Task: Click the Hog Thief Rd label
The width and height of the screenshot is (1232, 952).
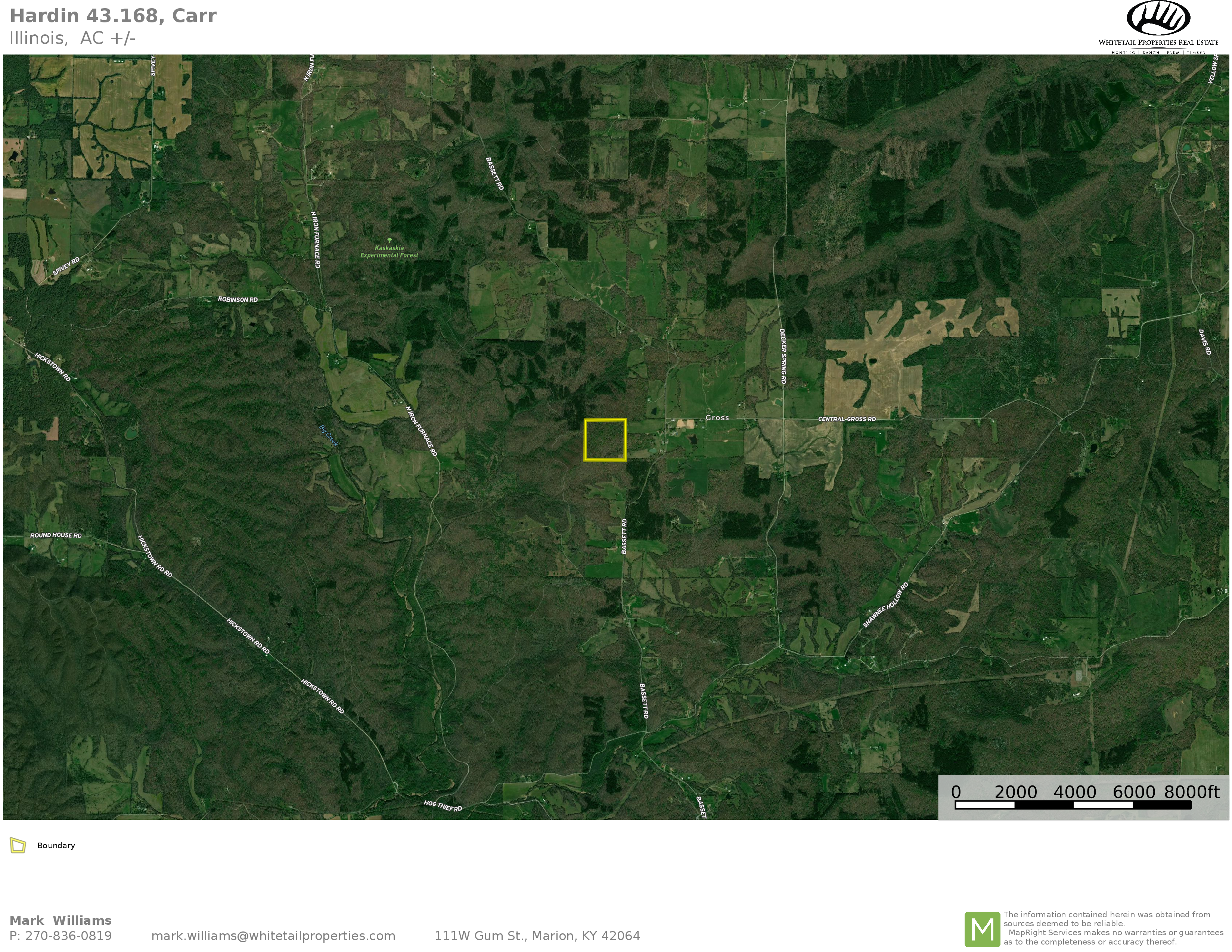Action: (x=443, y=806)
